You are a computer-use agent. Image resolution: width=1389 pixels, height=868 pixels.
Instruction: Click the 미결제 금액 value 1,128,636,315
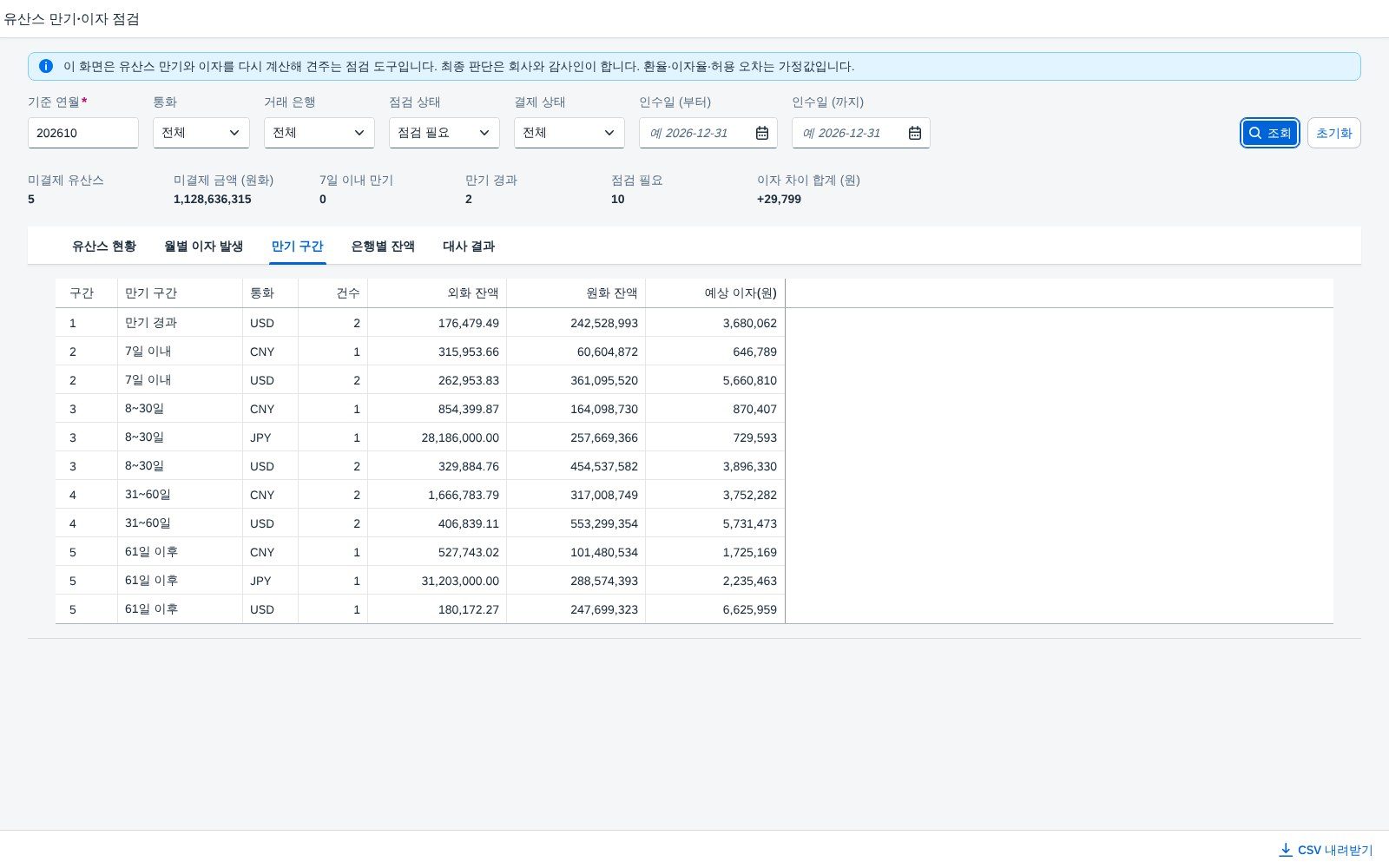213,199
